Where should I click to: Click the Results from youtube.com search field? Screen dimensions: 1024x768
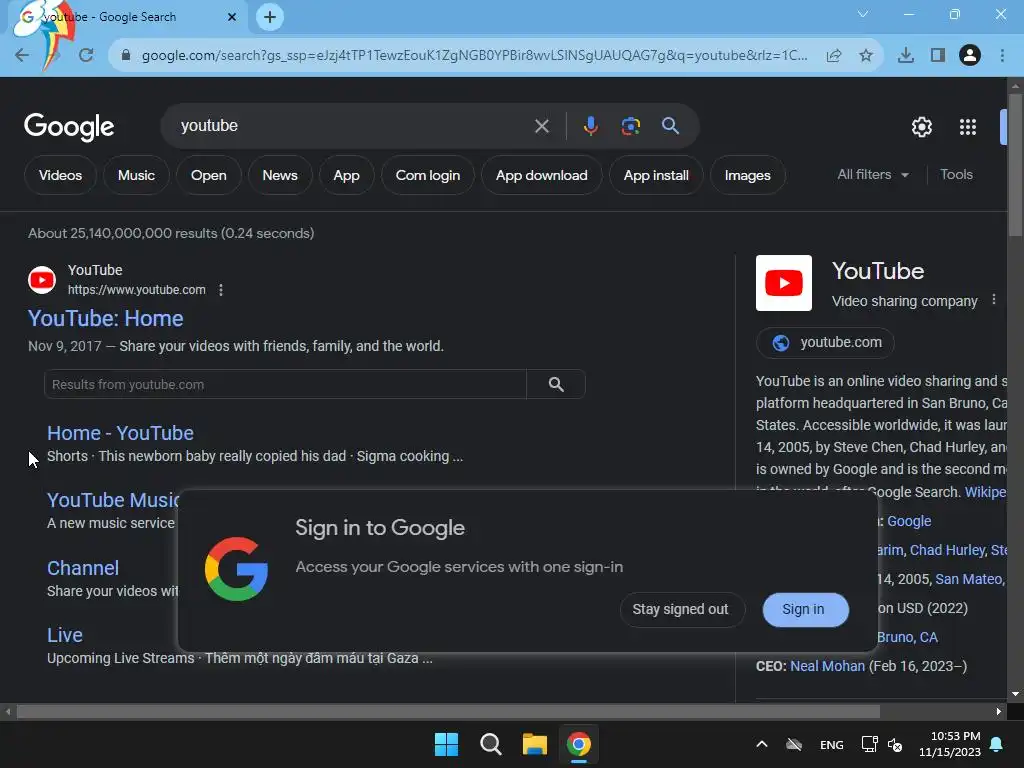click(x=285, y=385)
